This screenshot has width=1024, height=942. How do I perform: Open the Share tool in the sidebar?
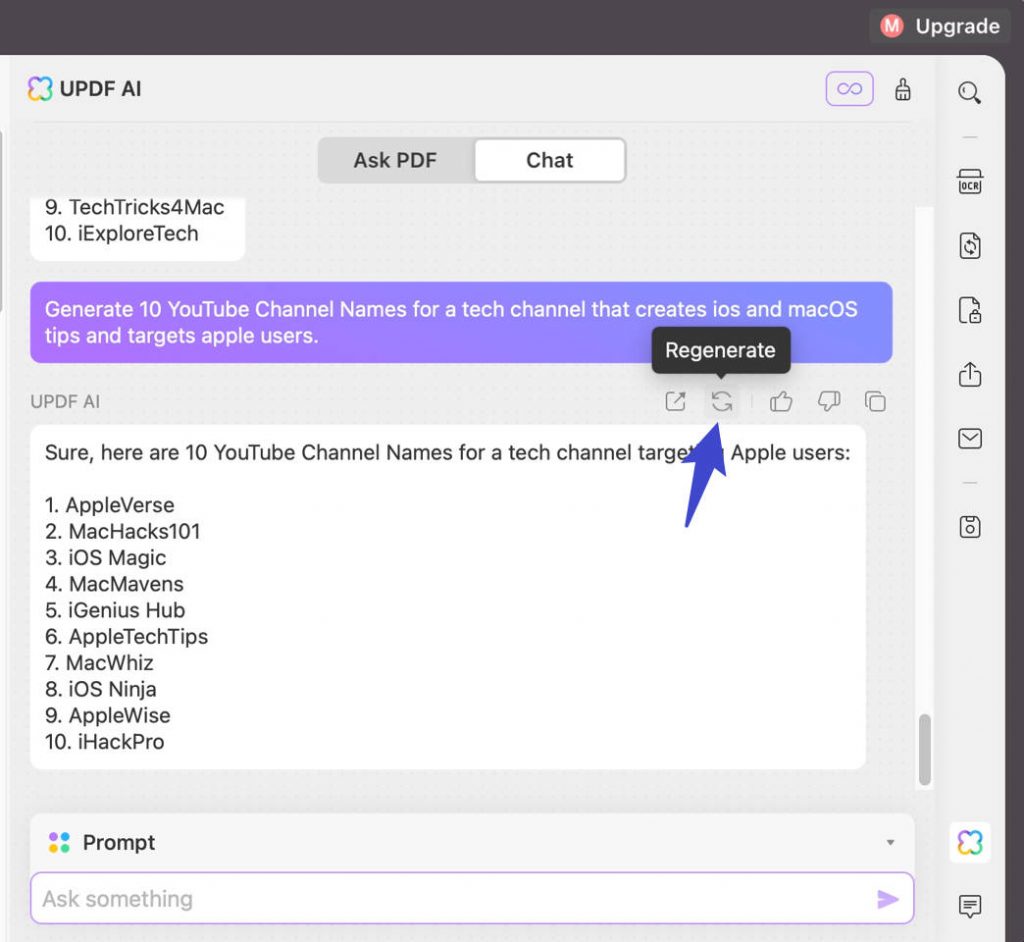[969, 375]
